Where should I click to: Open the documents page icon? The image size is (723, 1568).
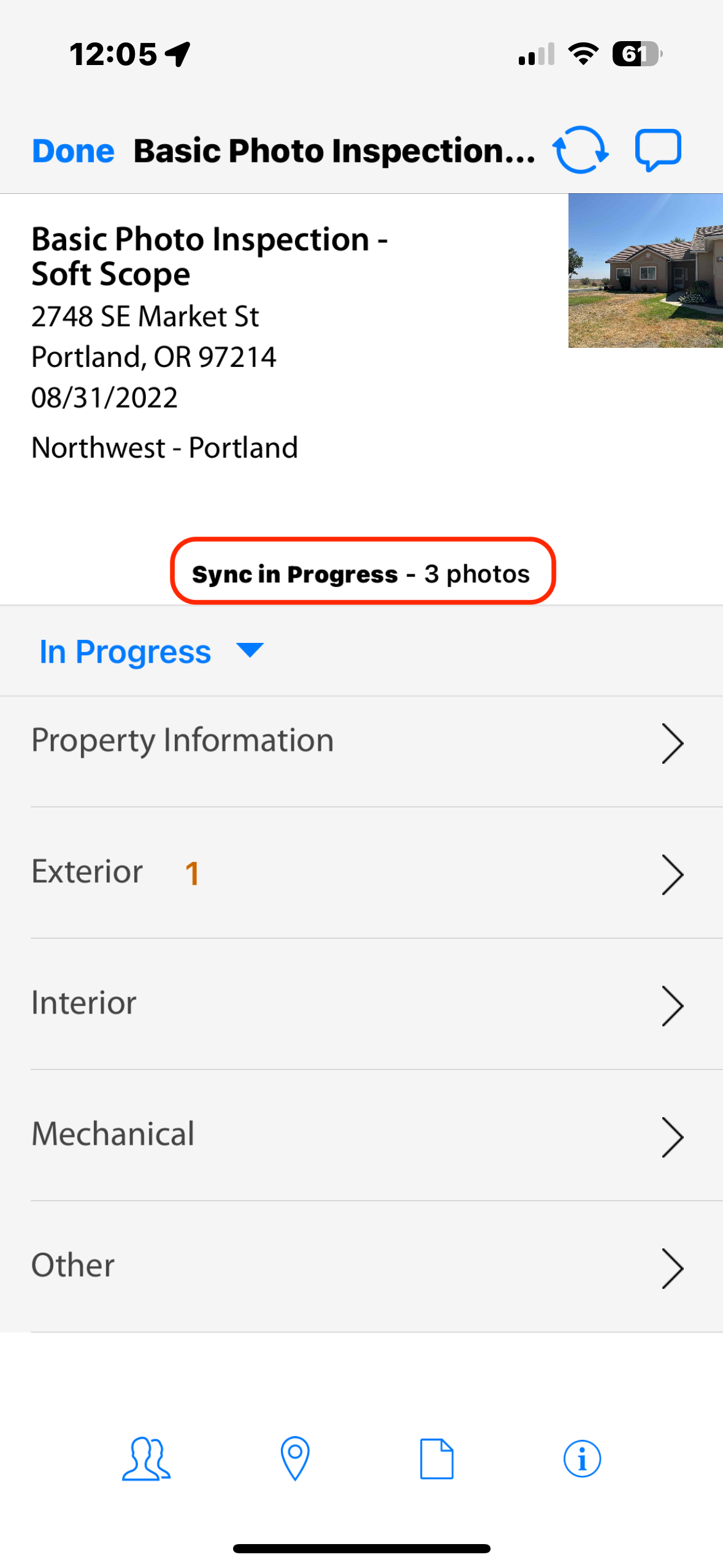click(437, 1459)
